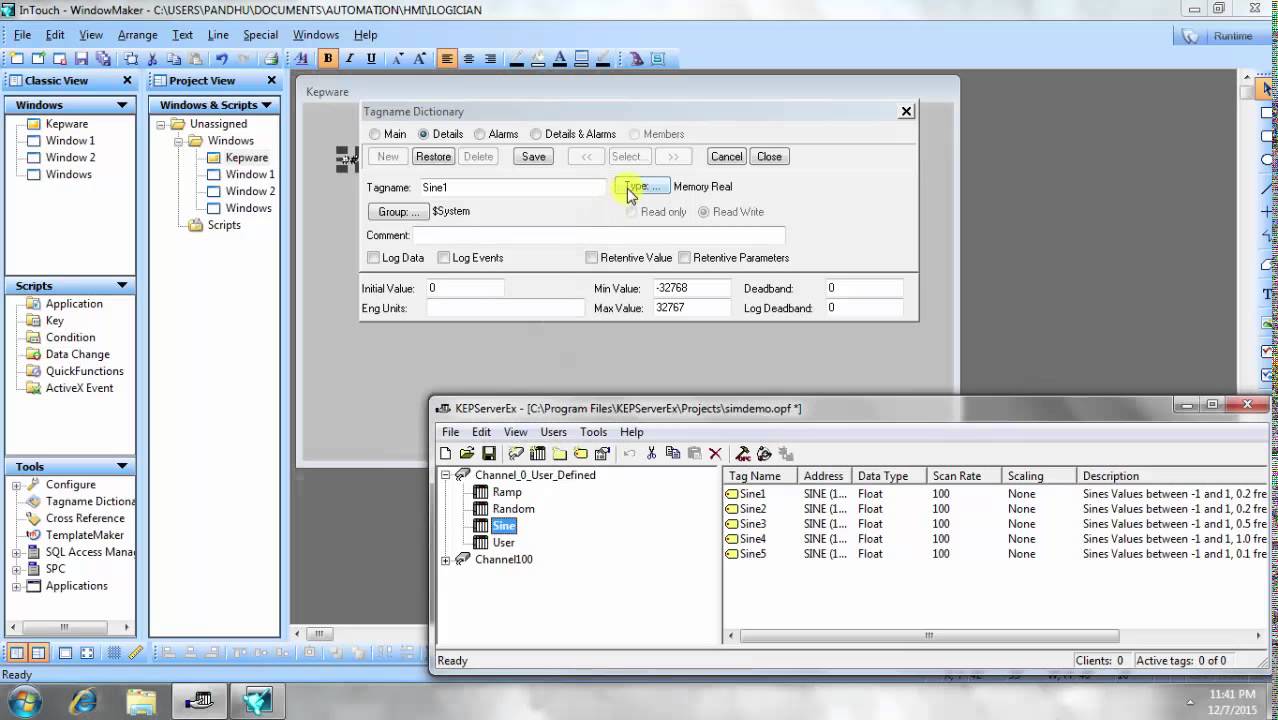Click Open Project icon in KEPServerEx toolbar
1278x720 pixels.
tap(467, 454)
